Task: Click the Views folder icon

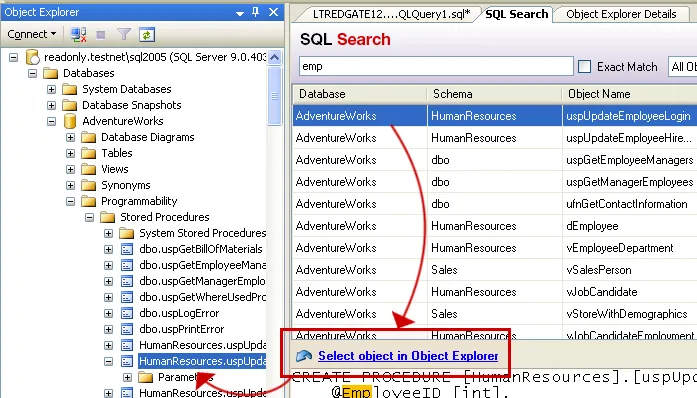Action: pyautogui.click(x=88, y=169)
